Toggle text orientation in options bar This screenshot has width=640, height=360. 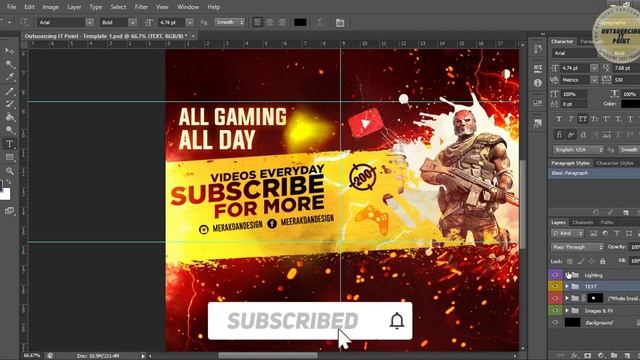tap(24, 22)
